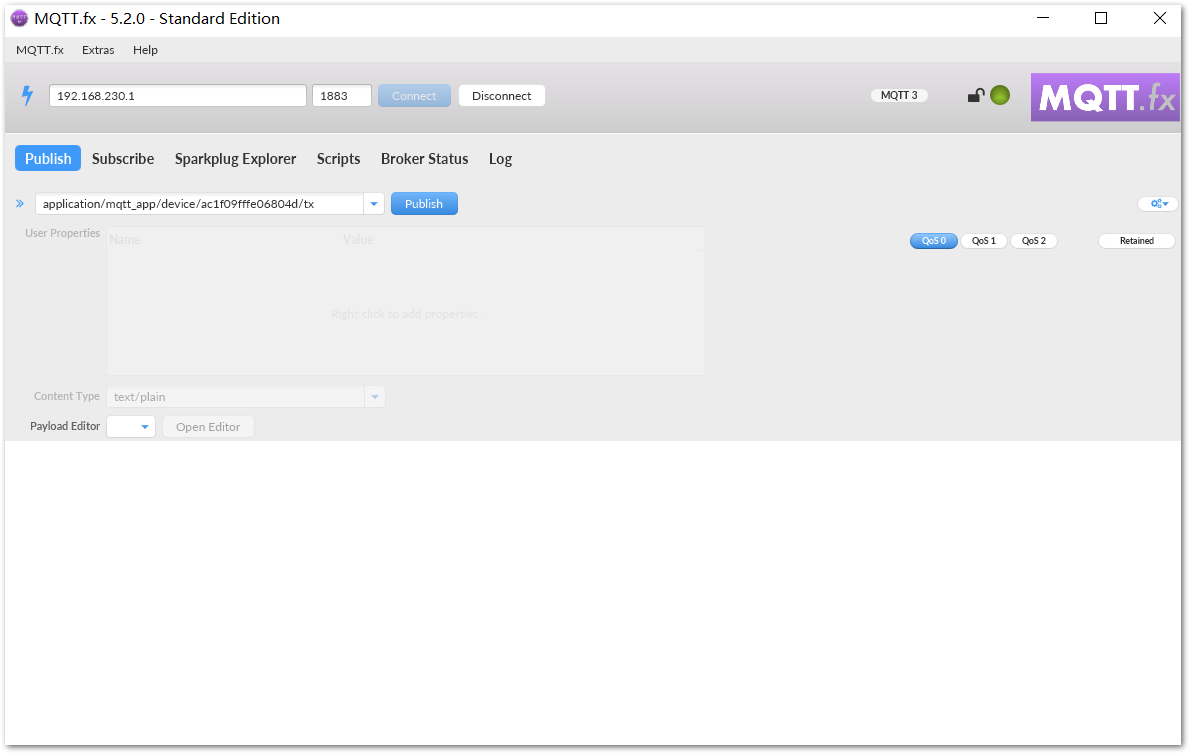Switch to the Log tab
1190x754 pixels.
coord(500,159)
